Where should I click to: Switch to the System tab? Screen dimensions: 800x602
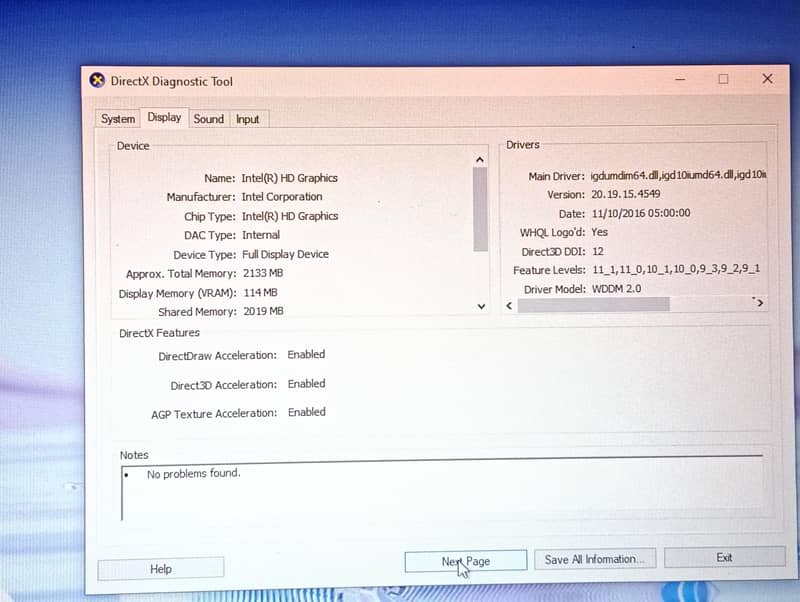point(118,119)
